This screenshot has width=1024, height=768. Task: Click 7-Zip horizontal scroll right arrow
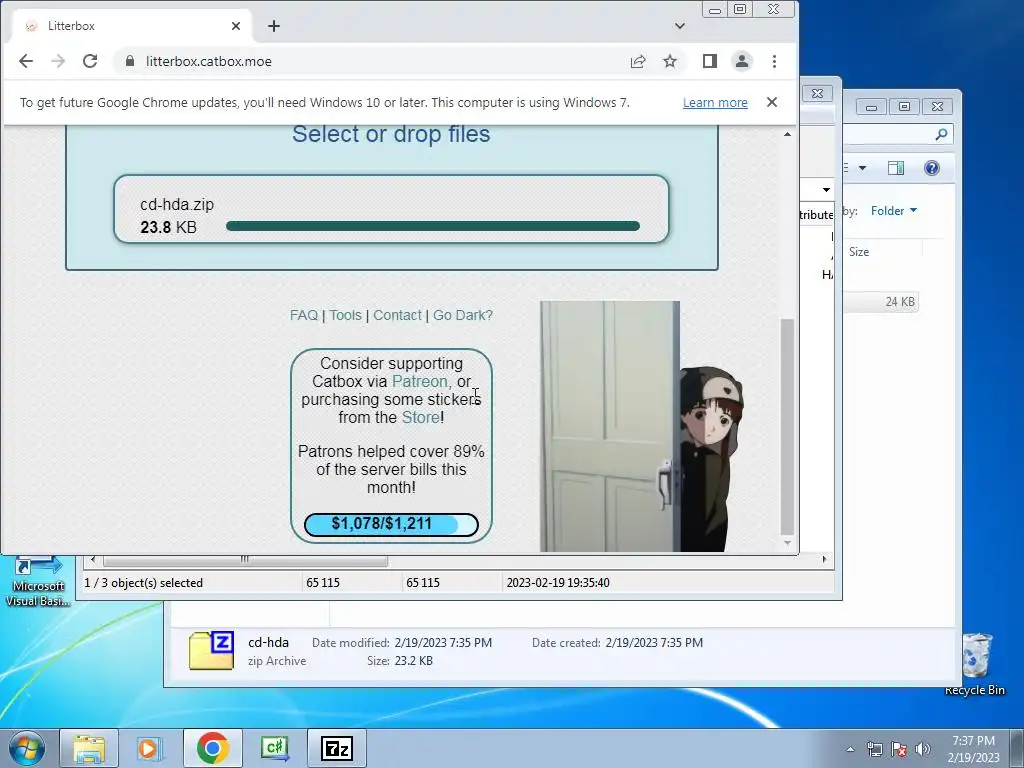[x=824, y=560]
